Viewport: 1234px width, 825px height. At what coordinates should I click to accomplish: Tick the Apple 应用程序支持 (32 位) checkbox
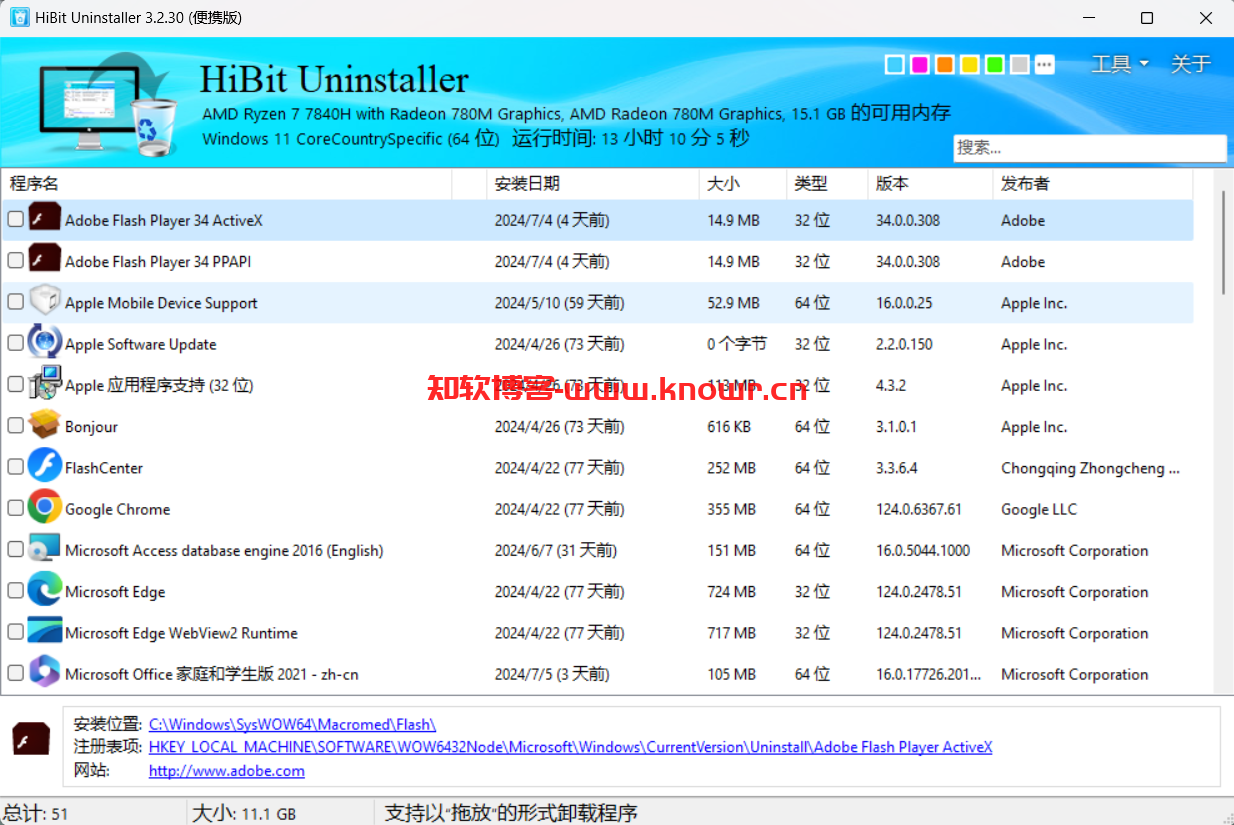click(15, 384)
